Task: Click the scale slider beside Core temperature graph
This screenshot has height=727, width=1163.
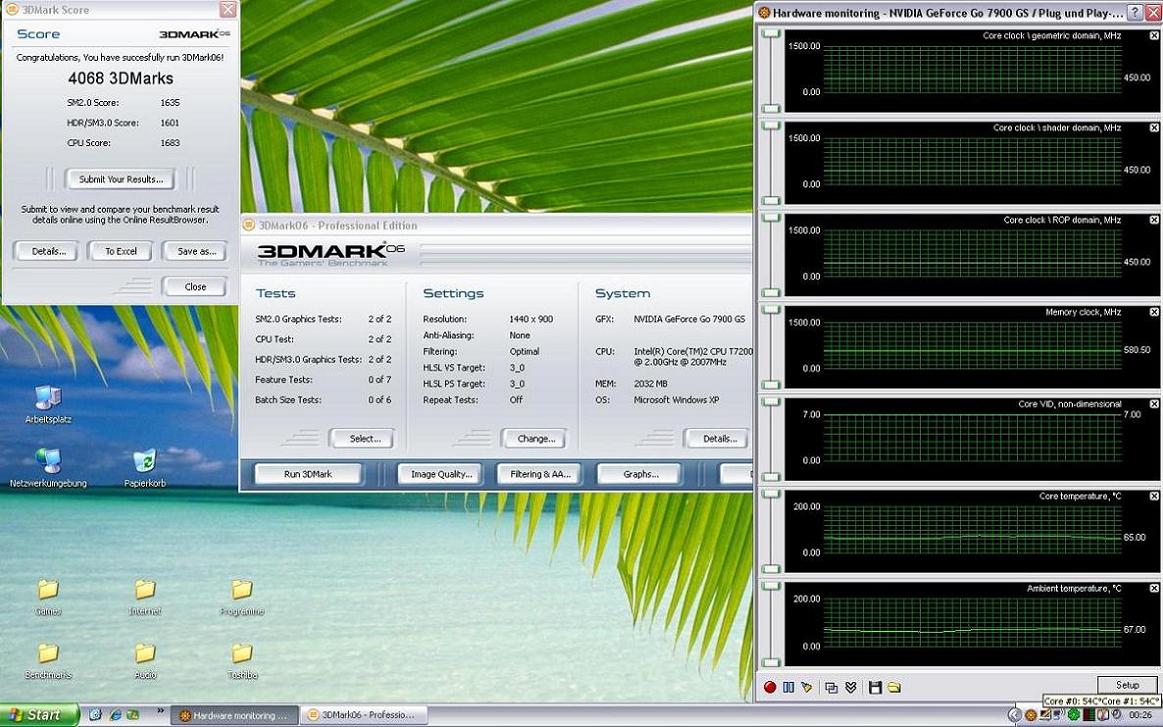Action: tap(771, 531)
